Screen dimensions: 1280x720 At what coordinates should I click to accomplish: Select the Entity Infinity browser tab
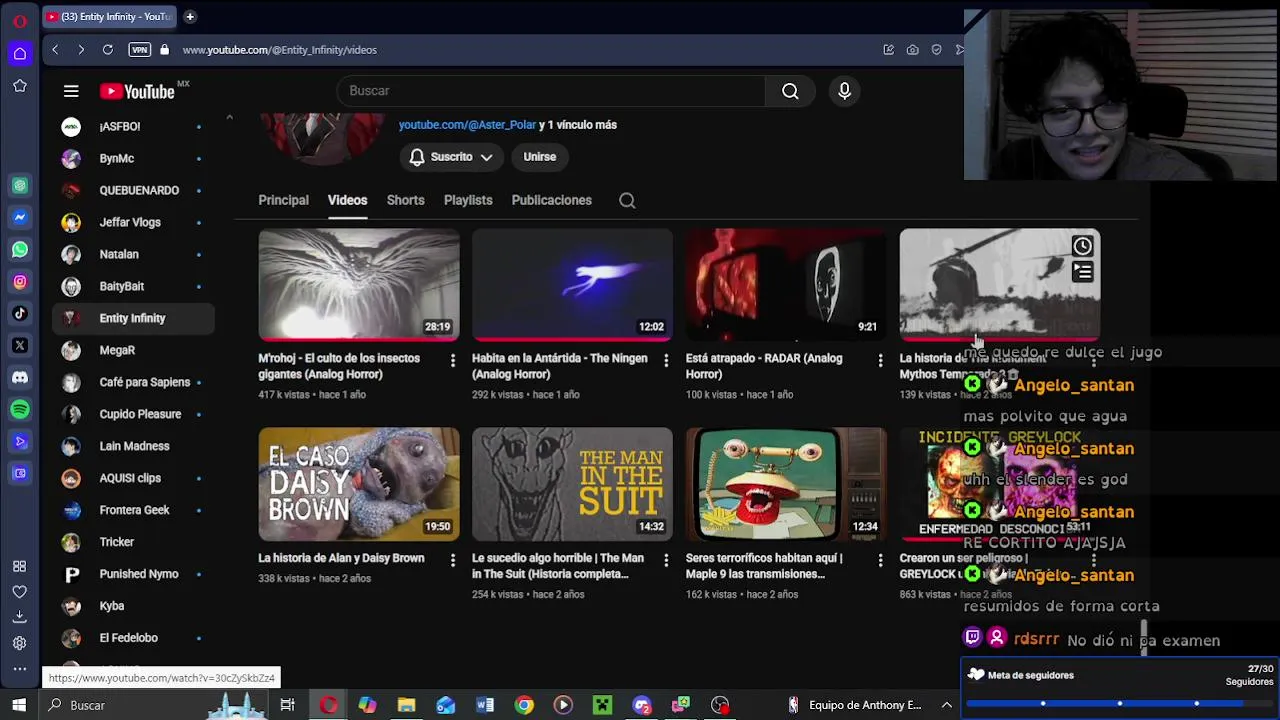pyautogui.click(x=108, y=16)
